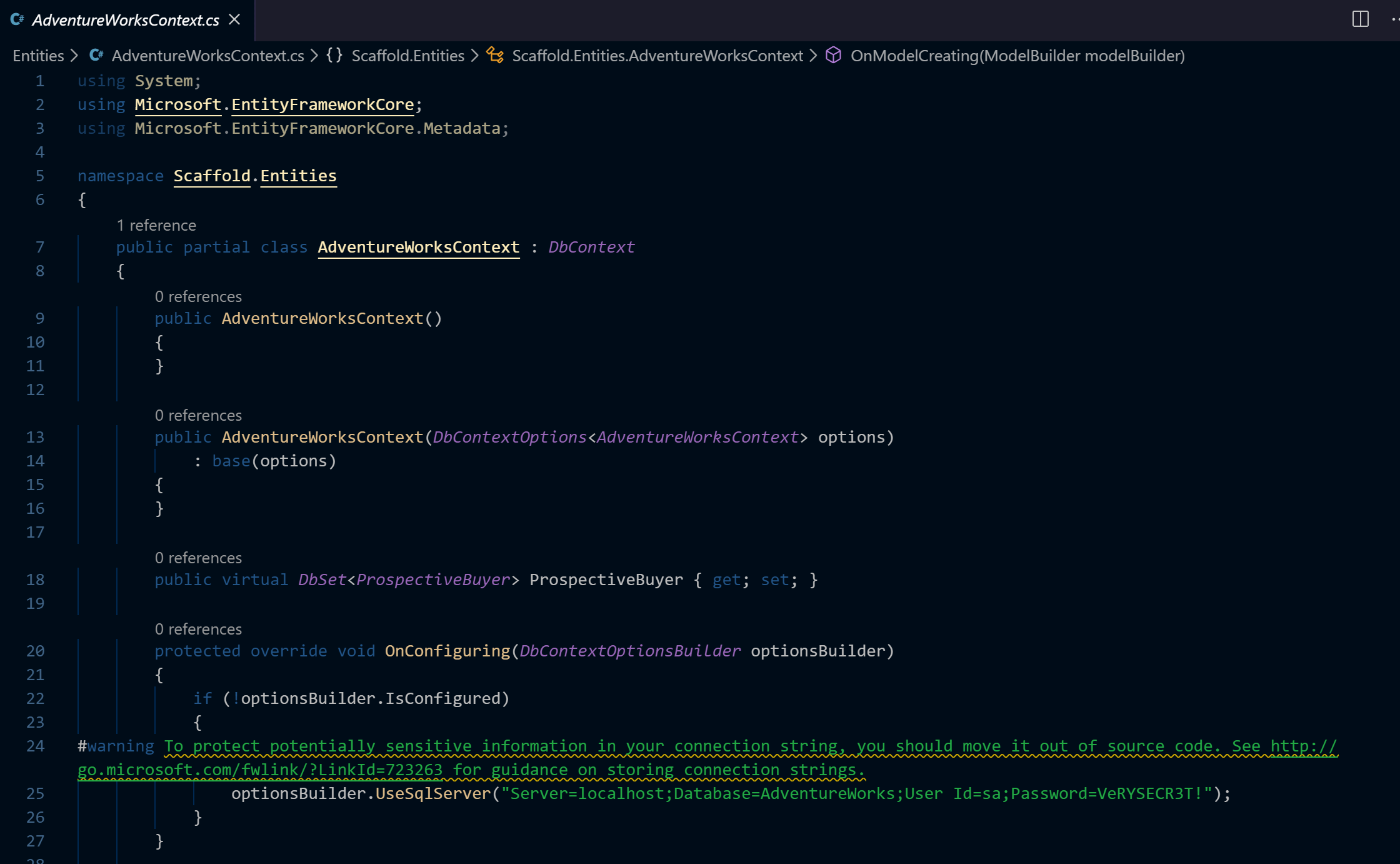Open the OnModelCreating method breadcrumb dropdown
The height and width of the screenshot is (864, 1400).
pos(1017,56)
